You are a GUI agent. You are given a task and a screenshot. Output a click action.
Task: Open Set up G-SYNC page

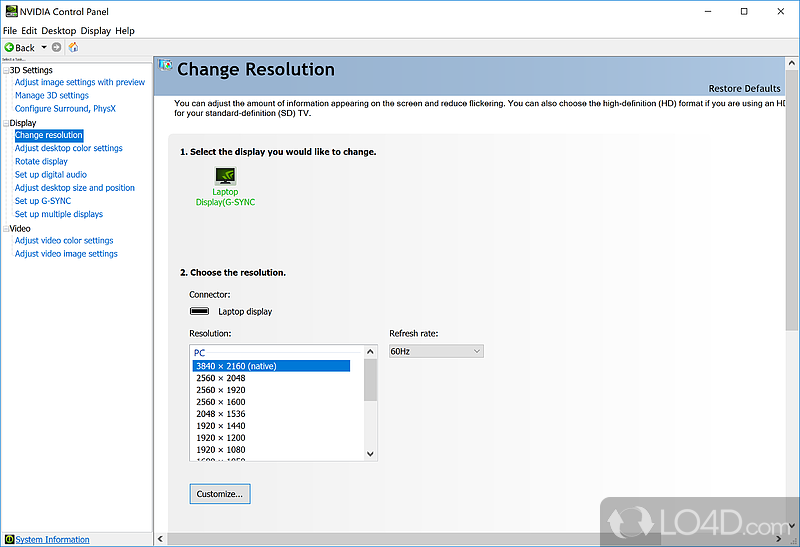43,201
